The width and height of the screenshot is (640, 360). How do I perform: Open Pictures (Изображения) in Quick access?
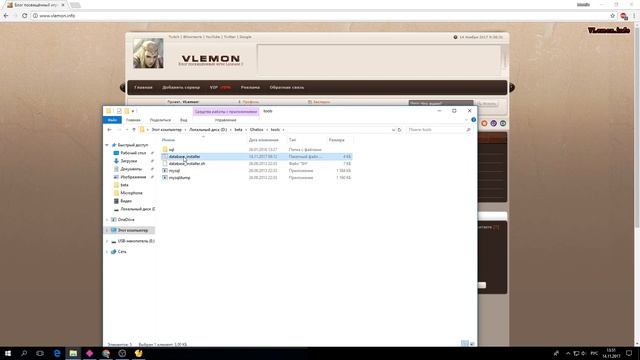click(133, 177)
